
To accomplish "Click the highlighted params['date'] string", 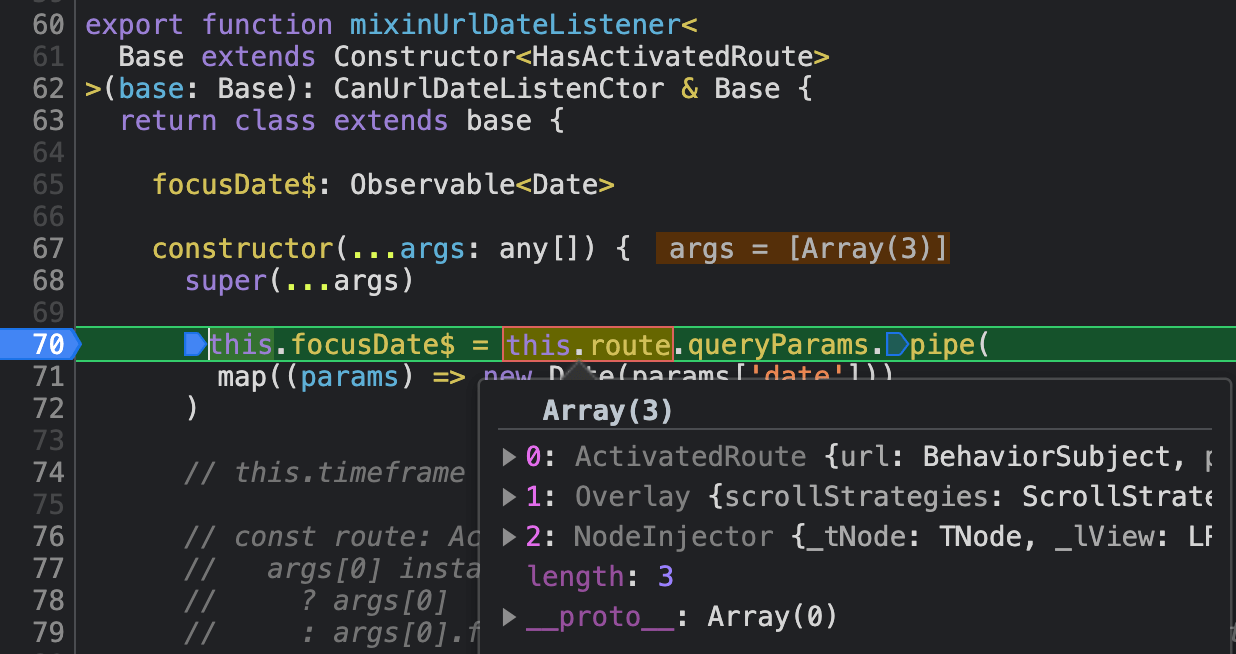I will tap(800, 376).
